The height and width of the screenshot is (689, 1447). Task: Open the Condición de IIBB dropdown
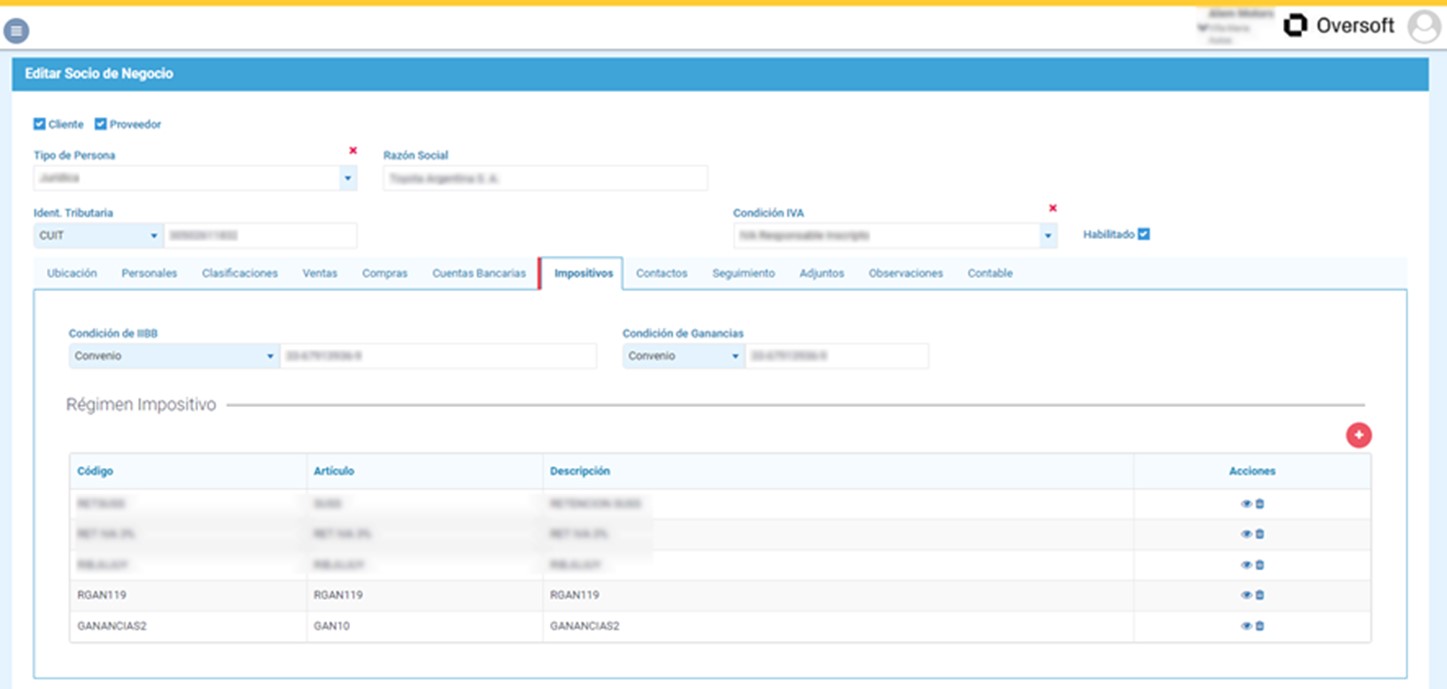click(174, 356)
